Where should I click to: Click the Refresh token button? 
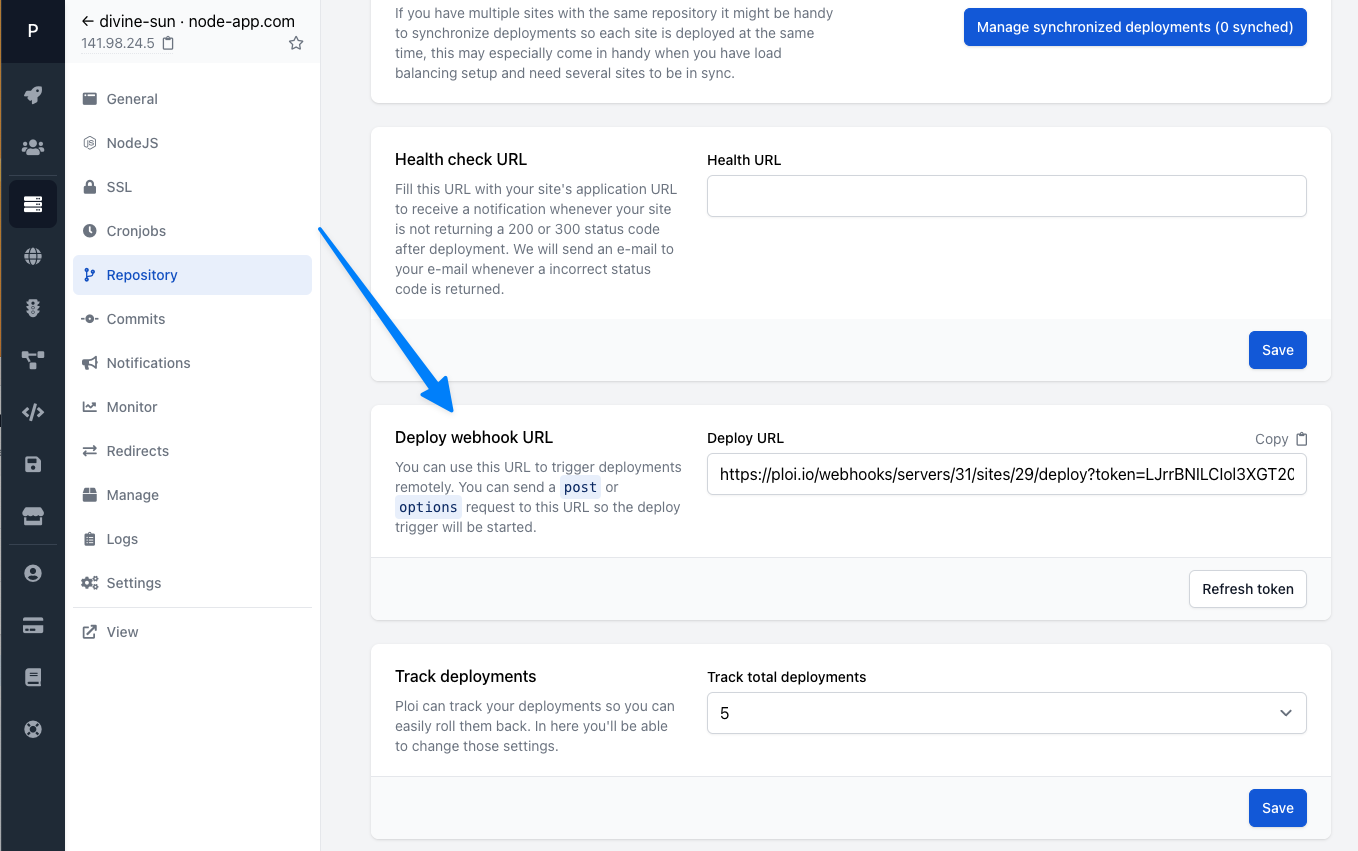(1247, 589)
